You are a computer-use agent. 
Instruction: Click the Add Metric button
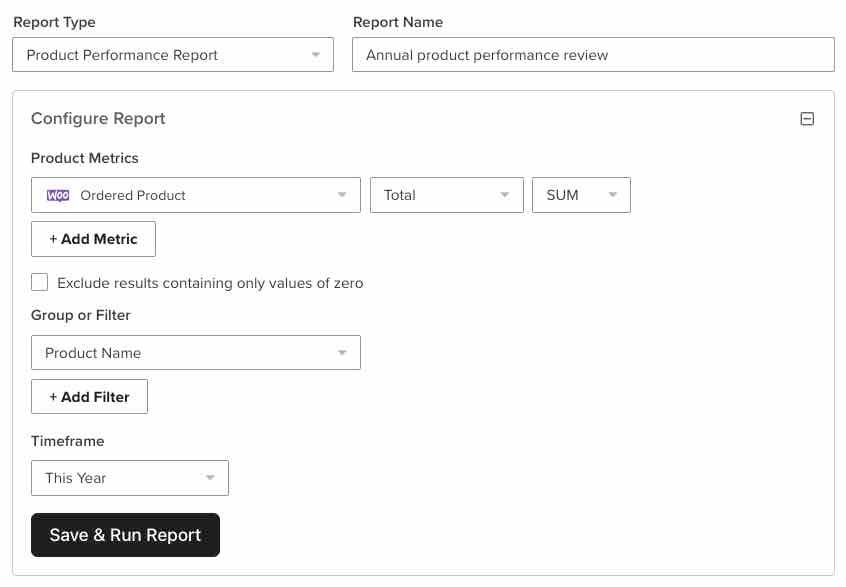93,239
